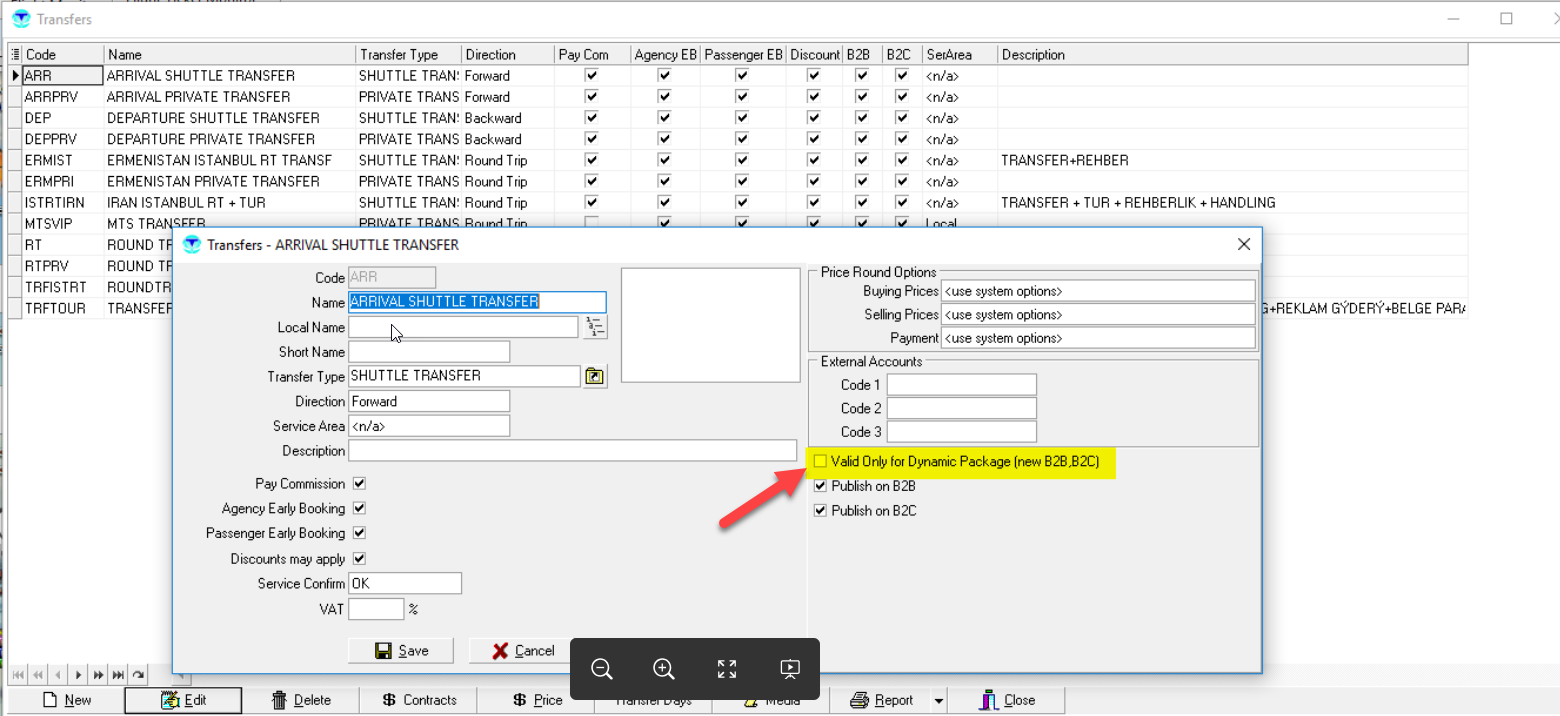Click into the Local Name field

click(x=463, y=327)
